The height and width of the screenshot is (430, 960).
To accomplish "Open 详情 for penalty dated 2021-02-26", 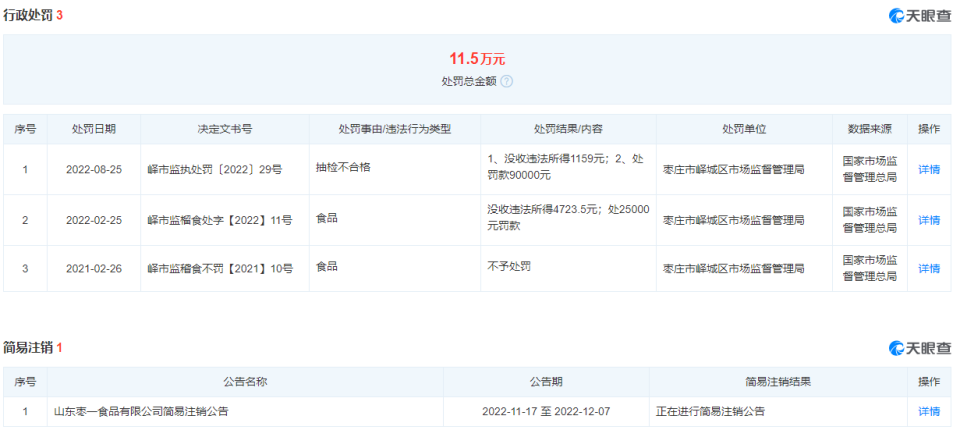I will [929, 268].
